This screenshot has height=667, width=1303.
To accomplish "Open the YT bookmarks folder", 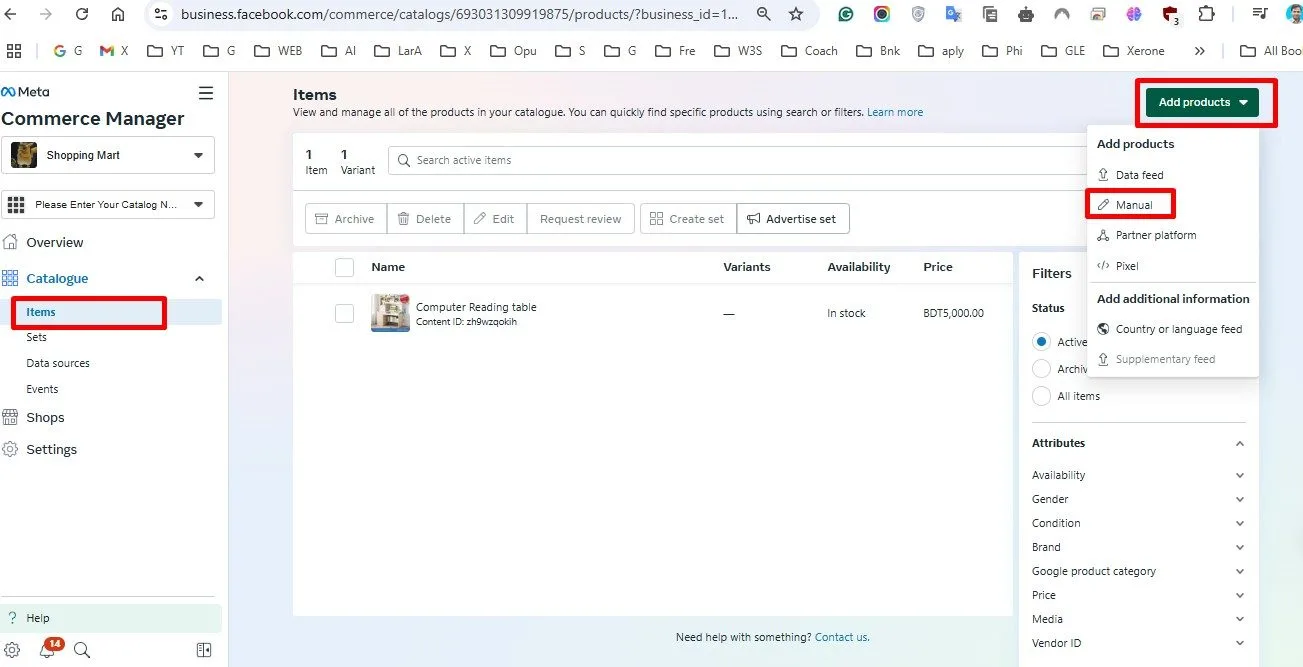I will (x=166, y=51).
